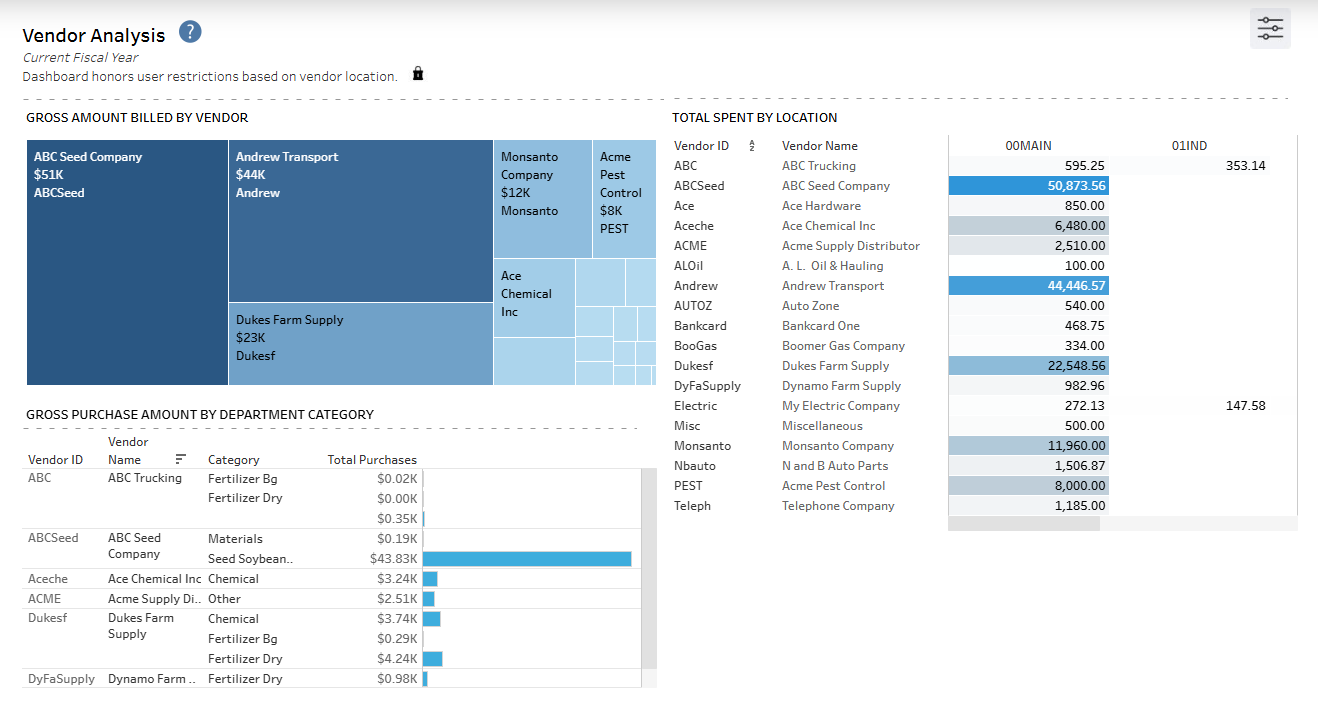Click the Dukes Farm Supply Chemical $3.74K bar

[x=432, y=619]
